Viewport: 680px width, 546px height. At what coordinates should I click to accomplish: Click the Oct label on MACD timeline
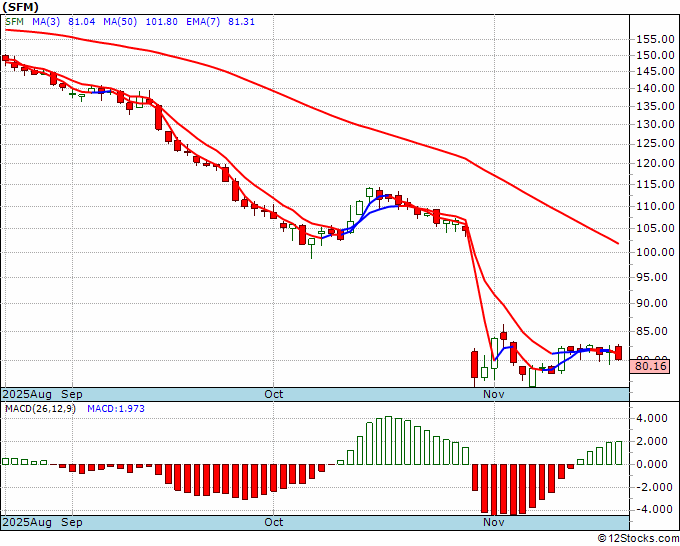point(274,522)
